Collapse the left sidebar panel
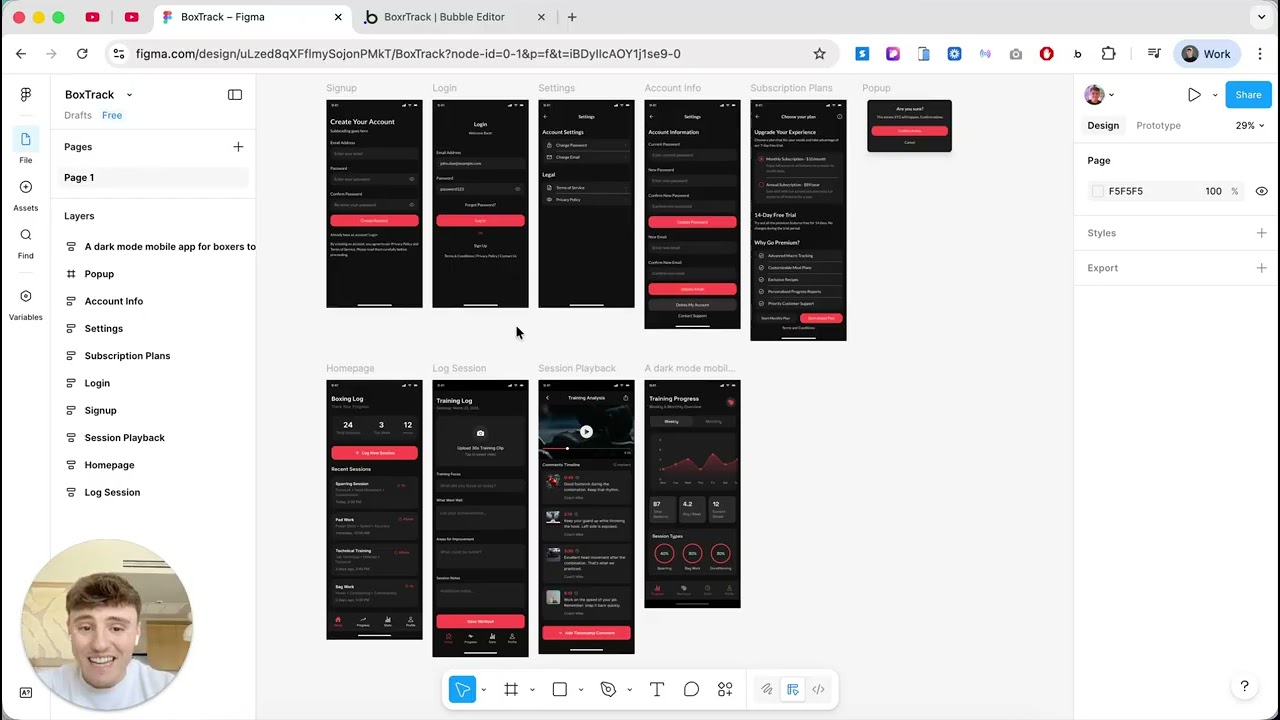Viewport: 1280px width, 720px height. [x=235, y=95]
